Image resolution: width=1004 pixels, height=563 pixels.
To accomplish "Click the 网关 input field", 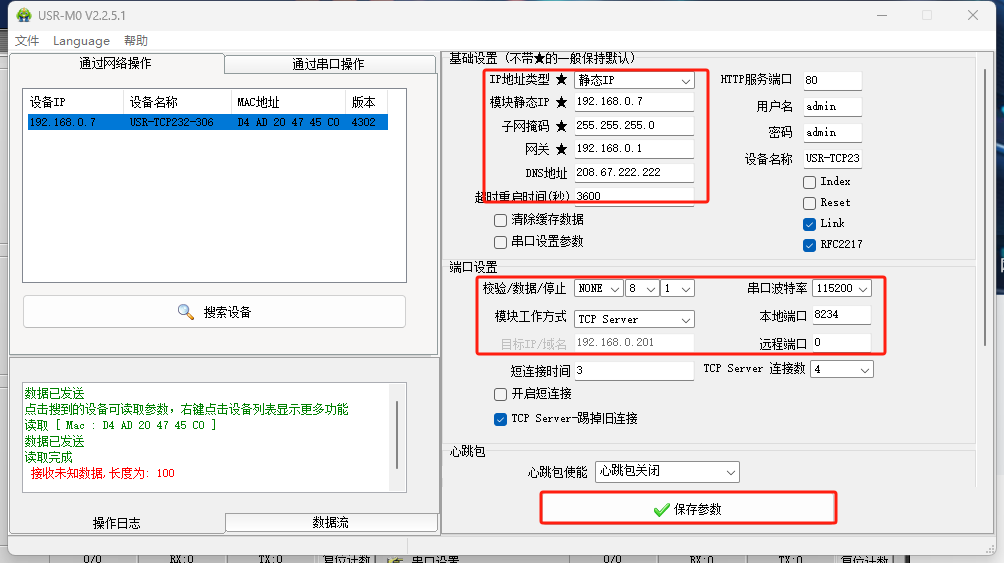I will [634, 149].
